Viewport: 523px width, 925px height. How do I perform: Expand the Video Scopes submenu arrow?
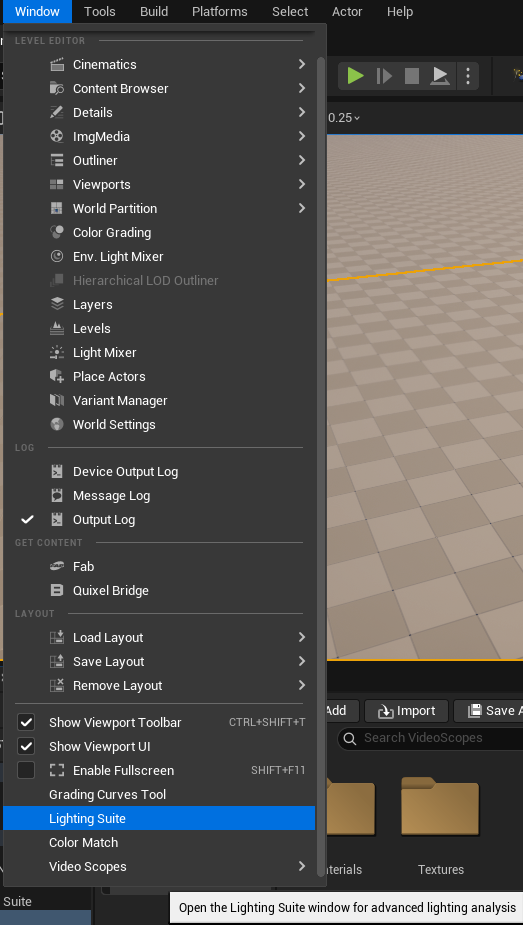click(x=302, y=866)
